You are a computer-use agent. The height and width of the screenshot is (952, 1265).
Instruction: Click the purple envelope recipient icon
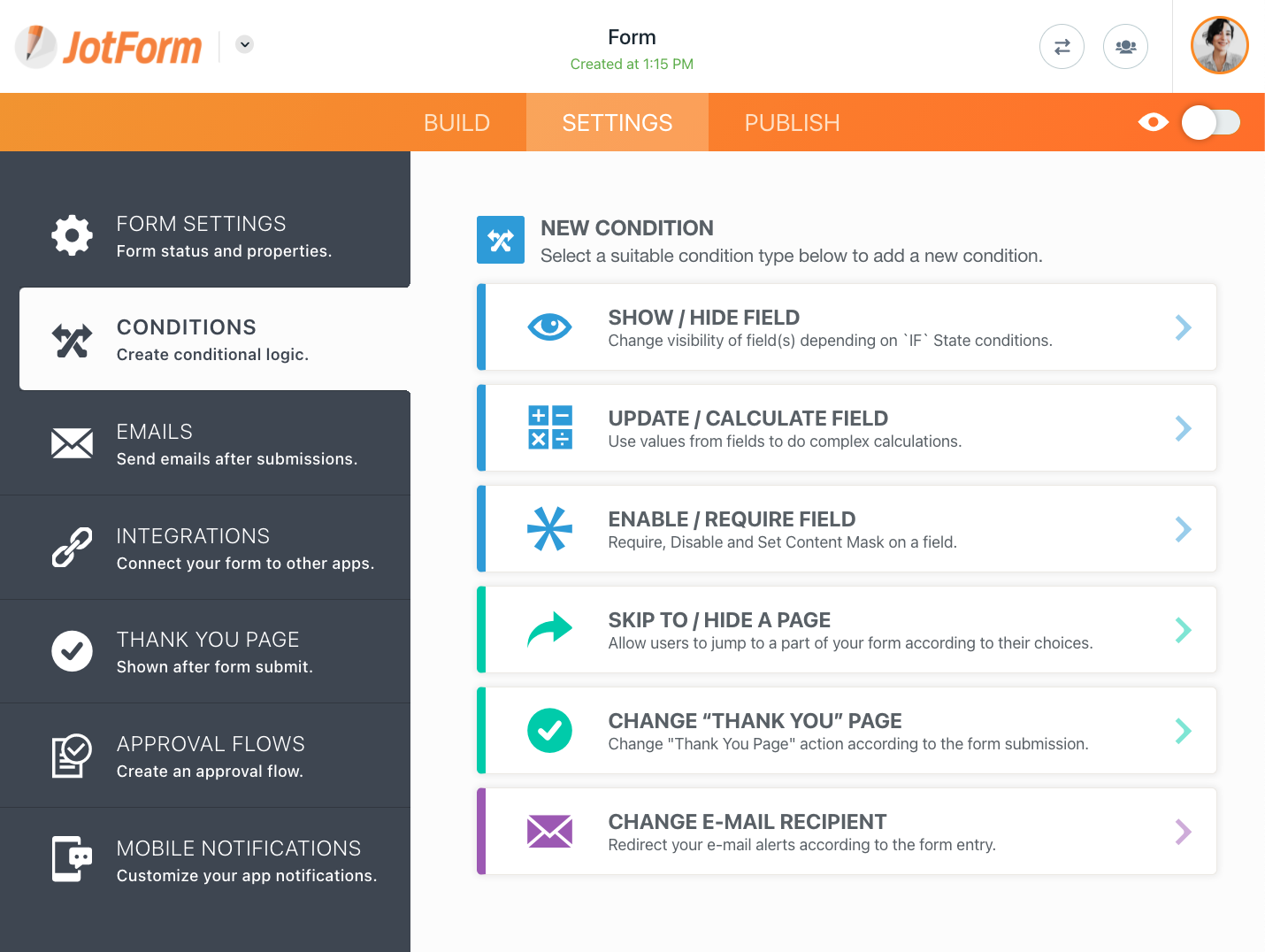[x=549, y=832]
